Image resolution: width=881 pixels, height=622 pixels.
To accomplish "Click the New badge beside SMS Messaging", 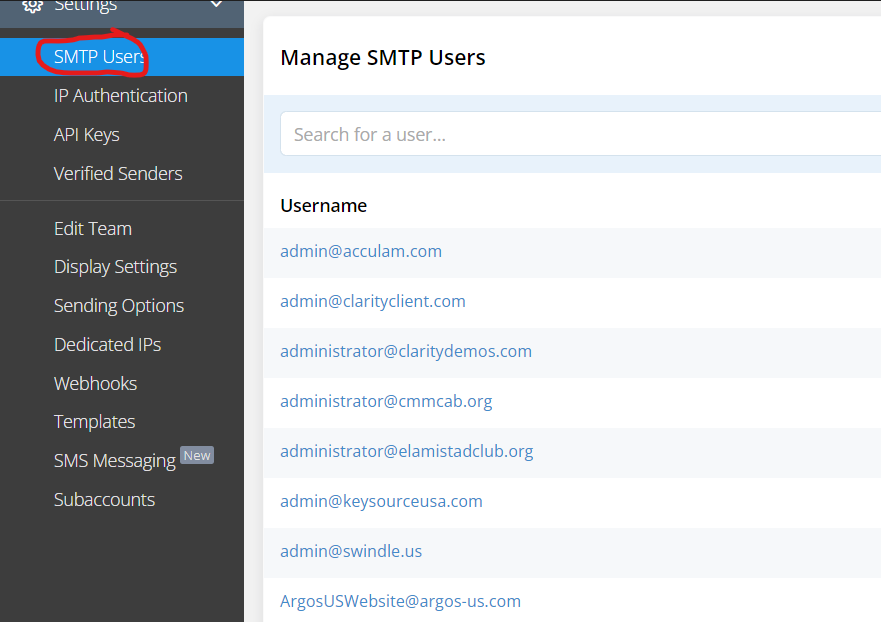I will tap(197, 455).
